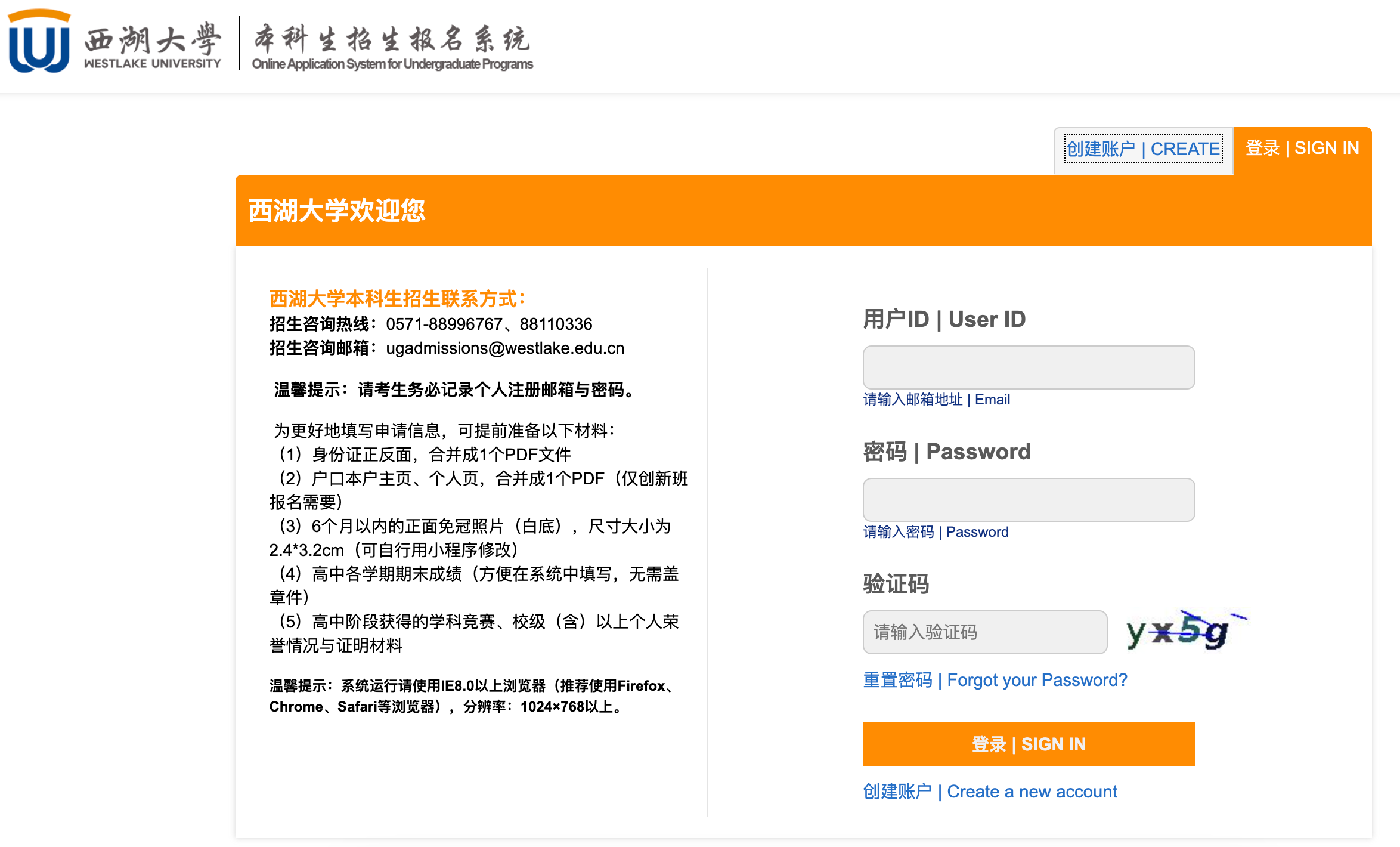Select the SIGN IN tab
This screenshot has height=847, width=1400.
pos(1302,148)
